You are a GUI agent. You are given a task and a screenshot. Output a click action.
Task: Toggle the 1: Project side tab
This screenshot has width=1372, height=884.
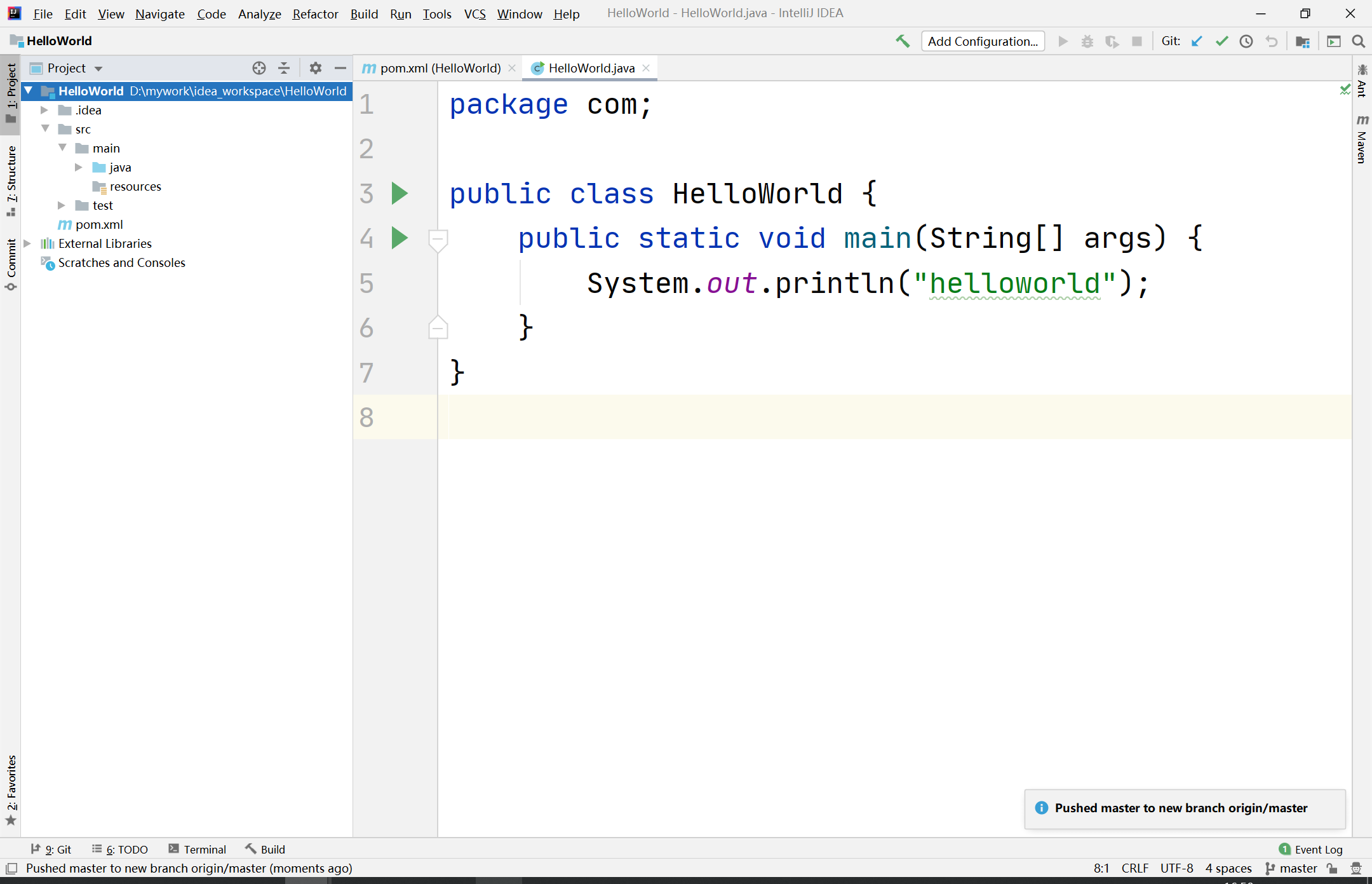coord(11,94)
